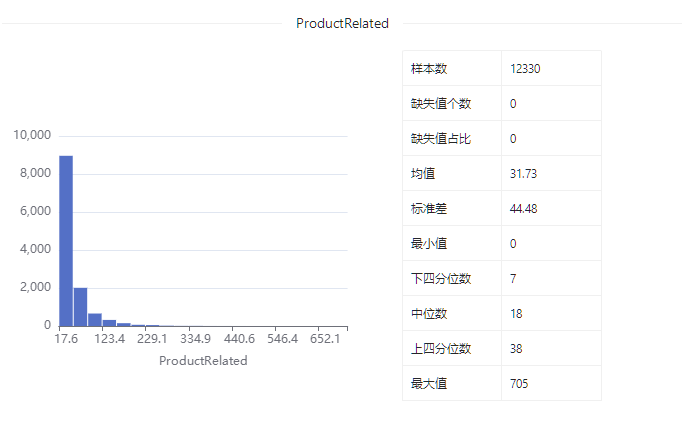
Task: Click the 6,000 y-axis label
Action: point(34,211)
